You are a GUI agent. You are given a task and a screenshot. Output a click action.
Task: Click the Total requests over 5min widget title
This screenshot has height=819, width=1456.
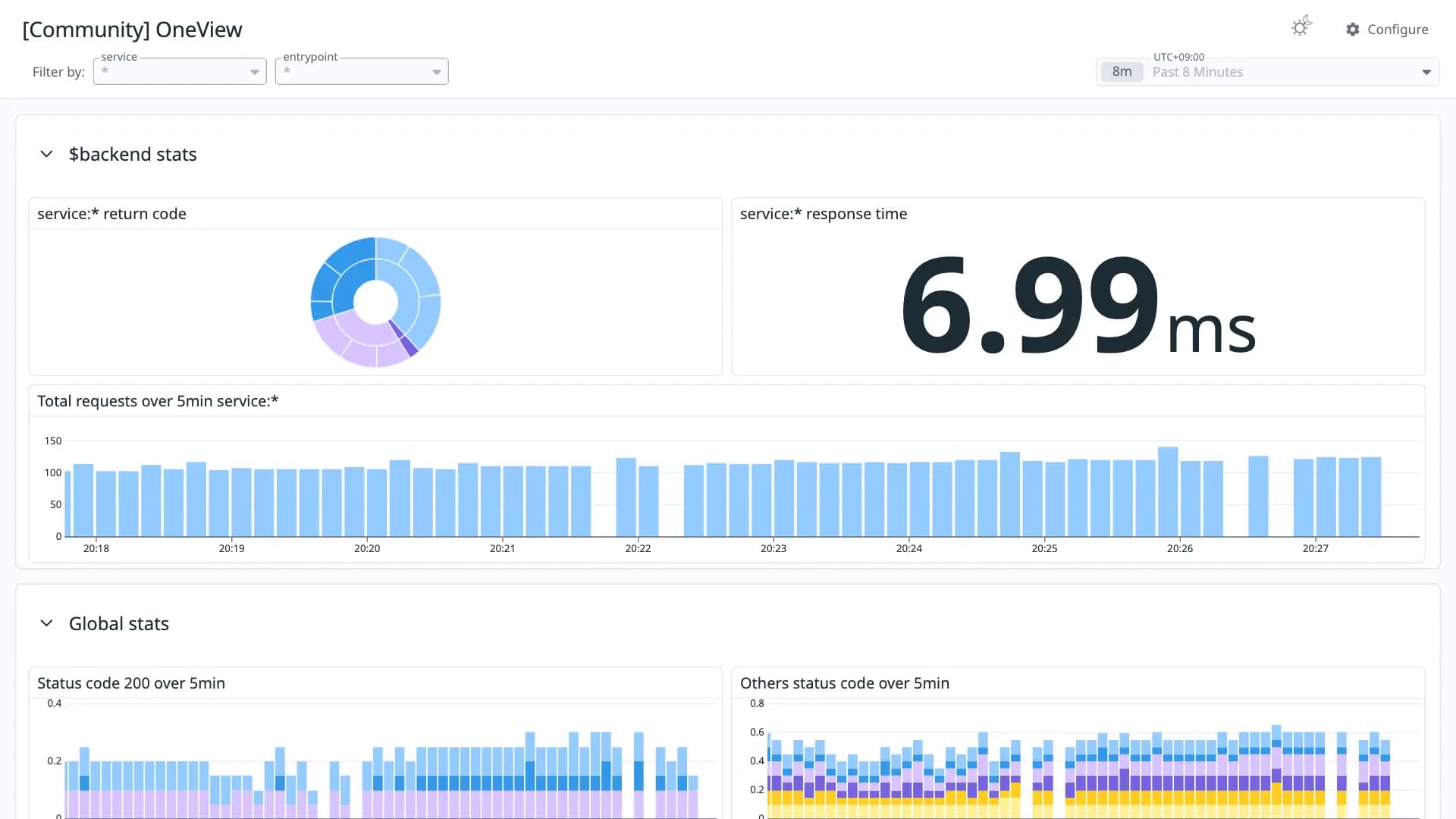[x=158, y=401]
